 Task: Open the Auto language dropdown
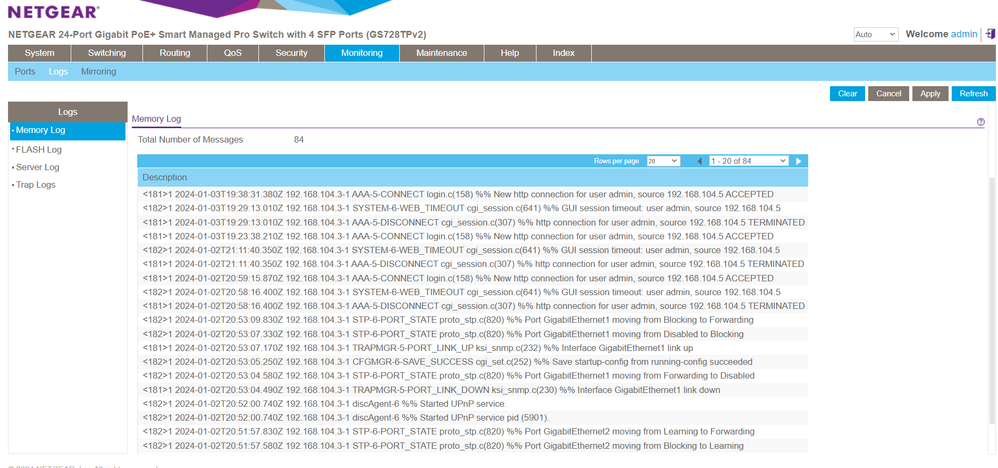(x=876, y=34)
